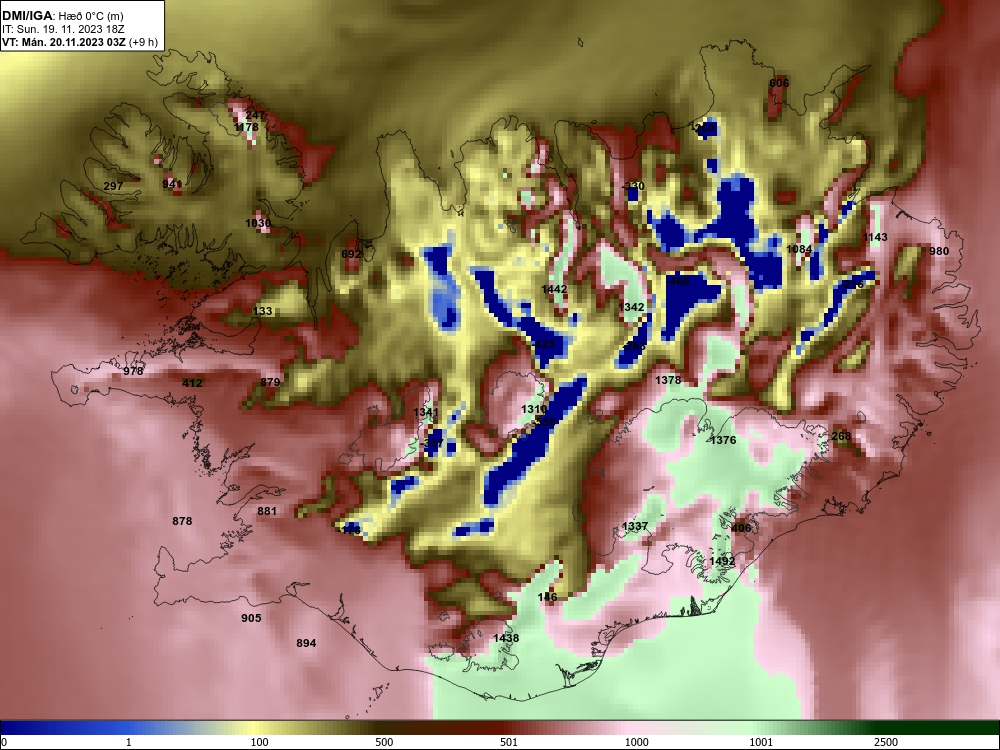Viewport: 1000px width, 750px height.
Task: Click the map value 980
Action: (x=939, y=251)
